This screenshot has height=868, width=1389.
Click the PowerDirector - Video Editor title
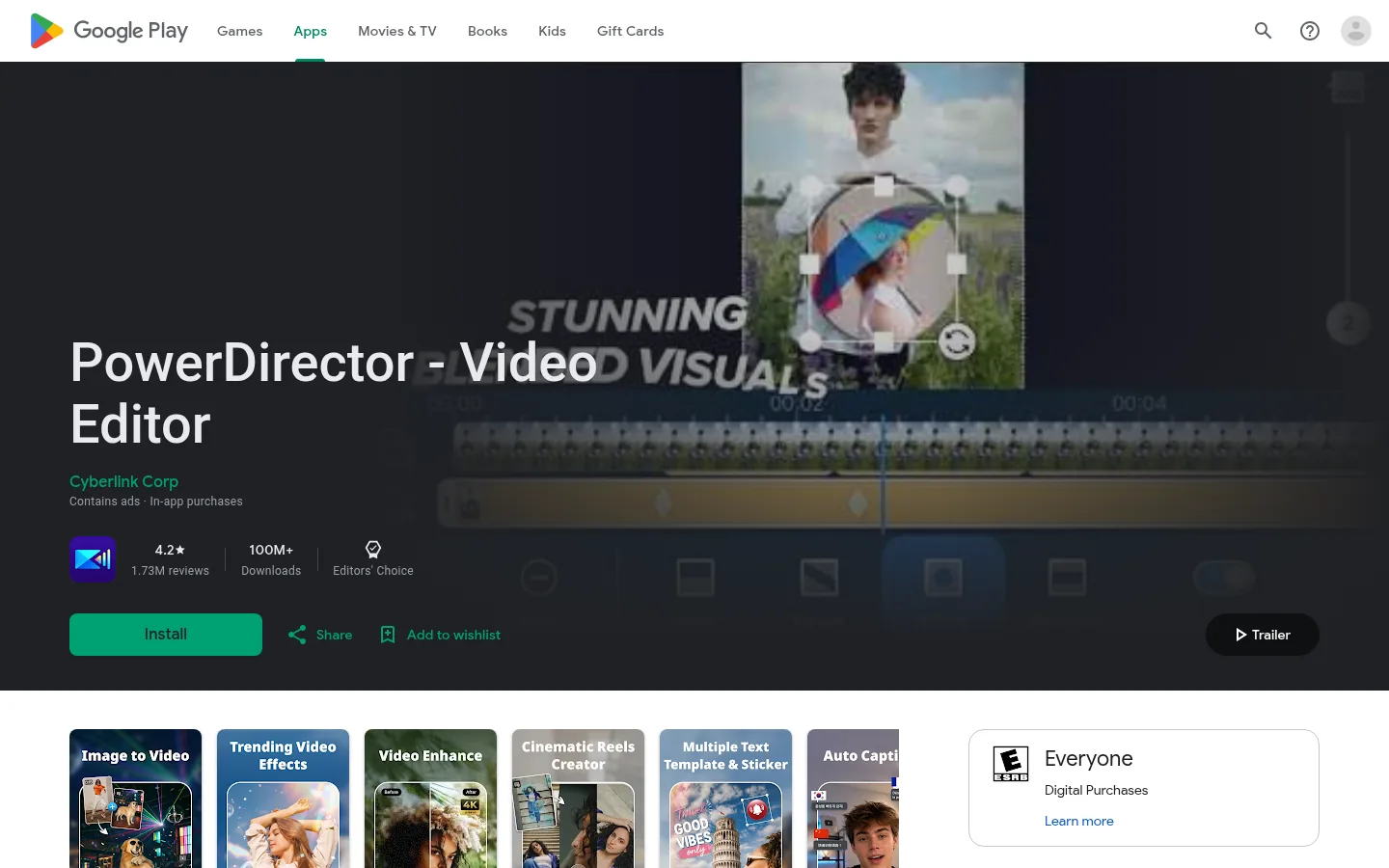coord(334,393)
